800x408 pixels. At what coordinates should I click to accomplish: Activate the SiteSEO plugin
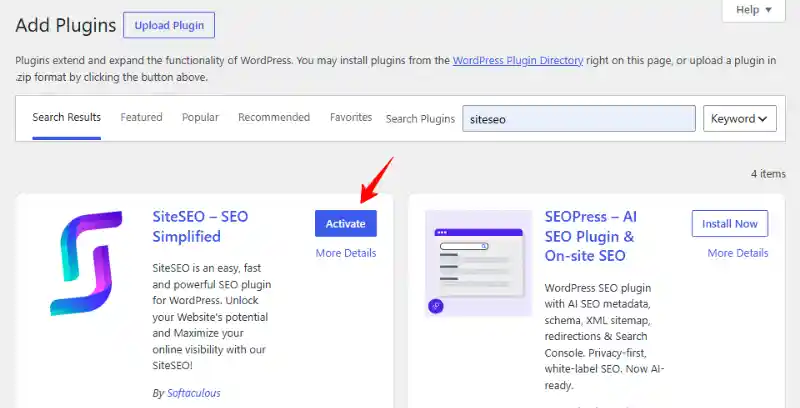pos(345,223)
